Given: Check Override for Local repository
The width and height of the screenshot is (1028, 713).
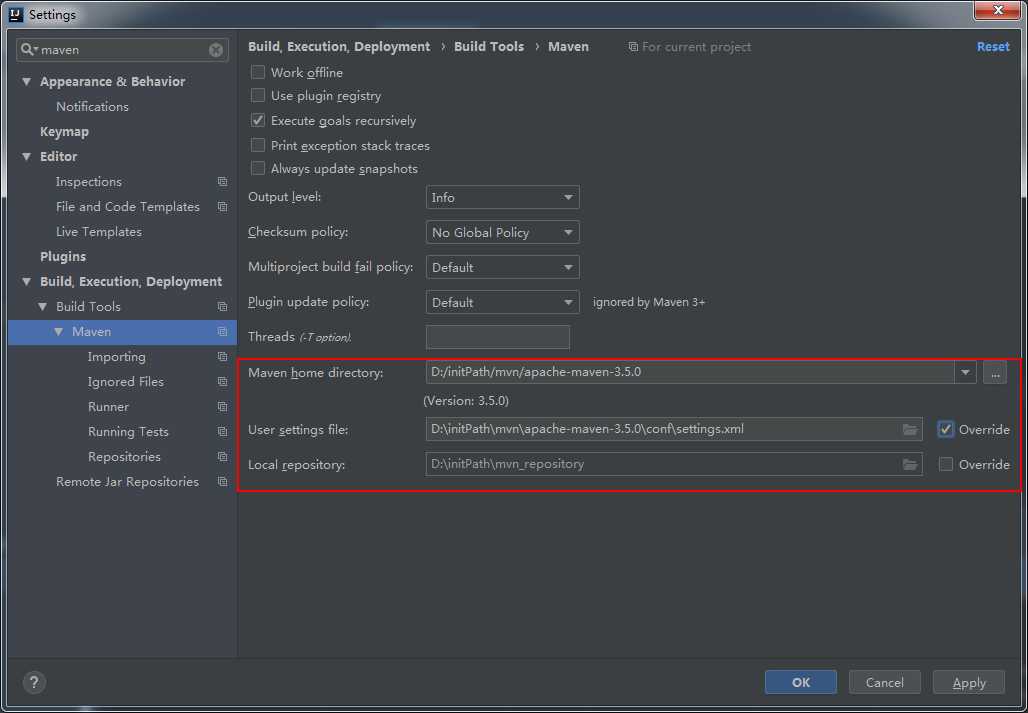Looking at the screenshot, I should click(x=945, y=464).
